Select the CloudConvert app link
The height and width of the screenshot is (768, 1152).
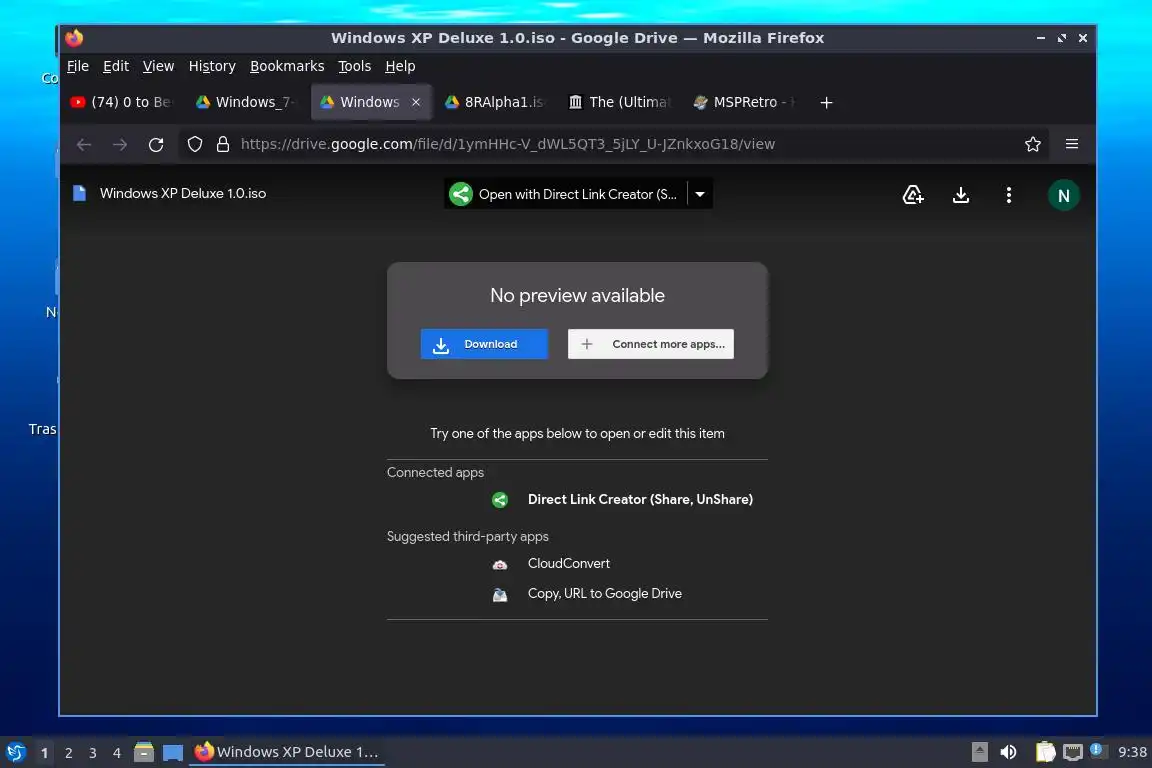(569, 564)
